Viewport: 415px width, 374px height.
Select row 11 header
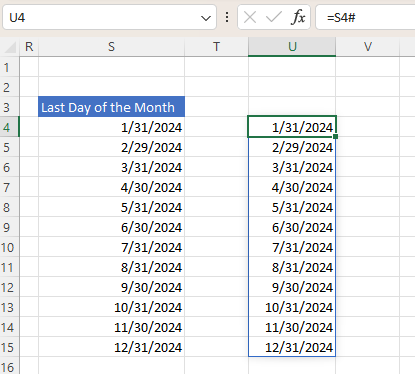pyautogui.click(x=10, y=267)
